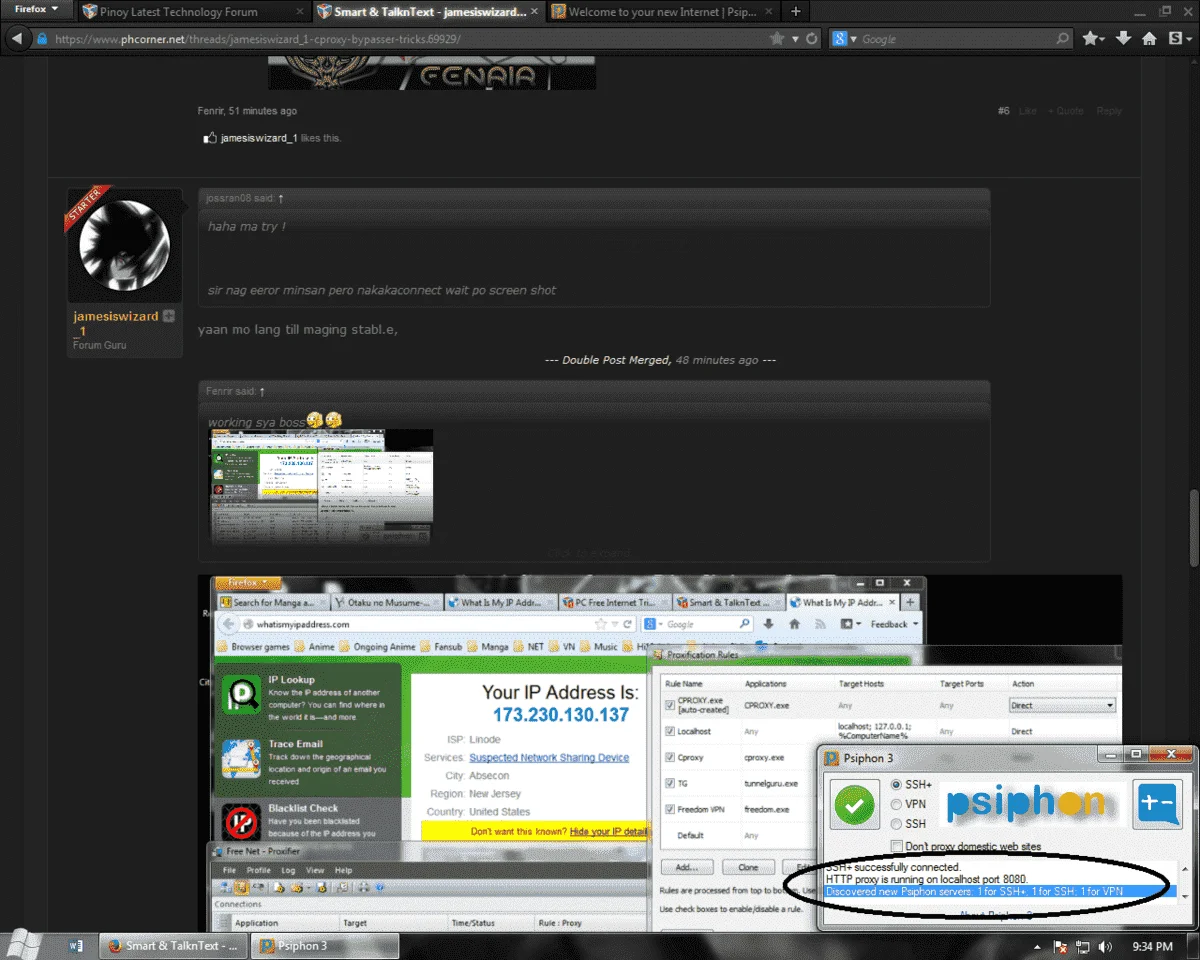Click the Psiphon green checkmark connect button
The width and height of the screenshot is (1200, 960).
click(x=854, y=803)
